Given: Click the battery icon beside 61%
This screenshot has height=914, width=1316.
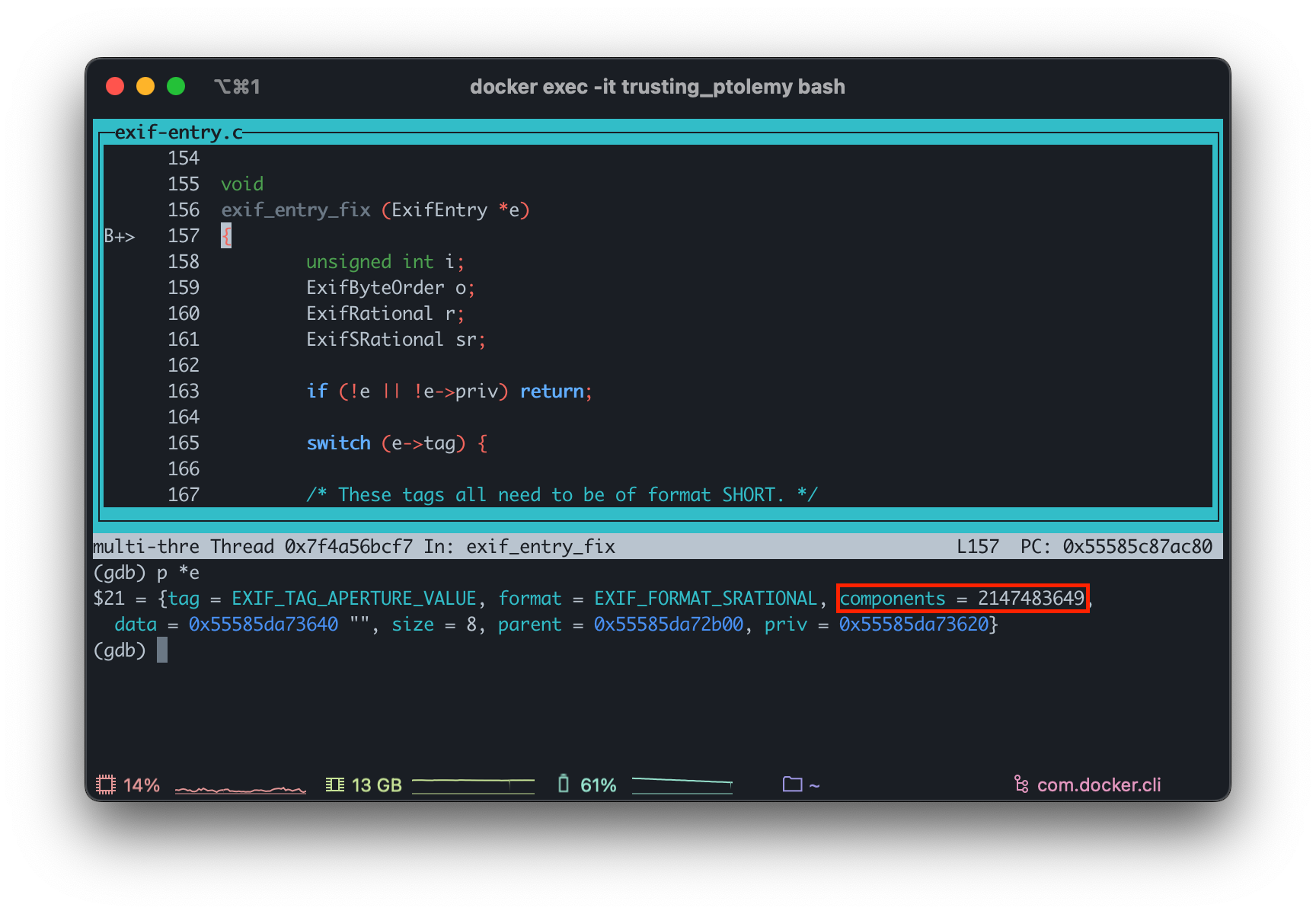Looking at the screenshot, I should (564, 784).
